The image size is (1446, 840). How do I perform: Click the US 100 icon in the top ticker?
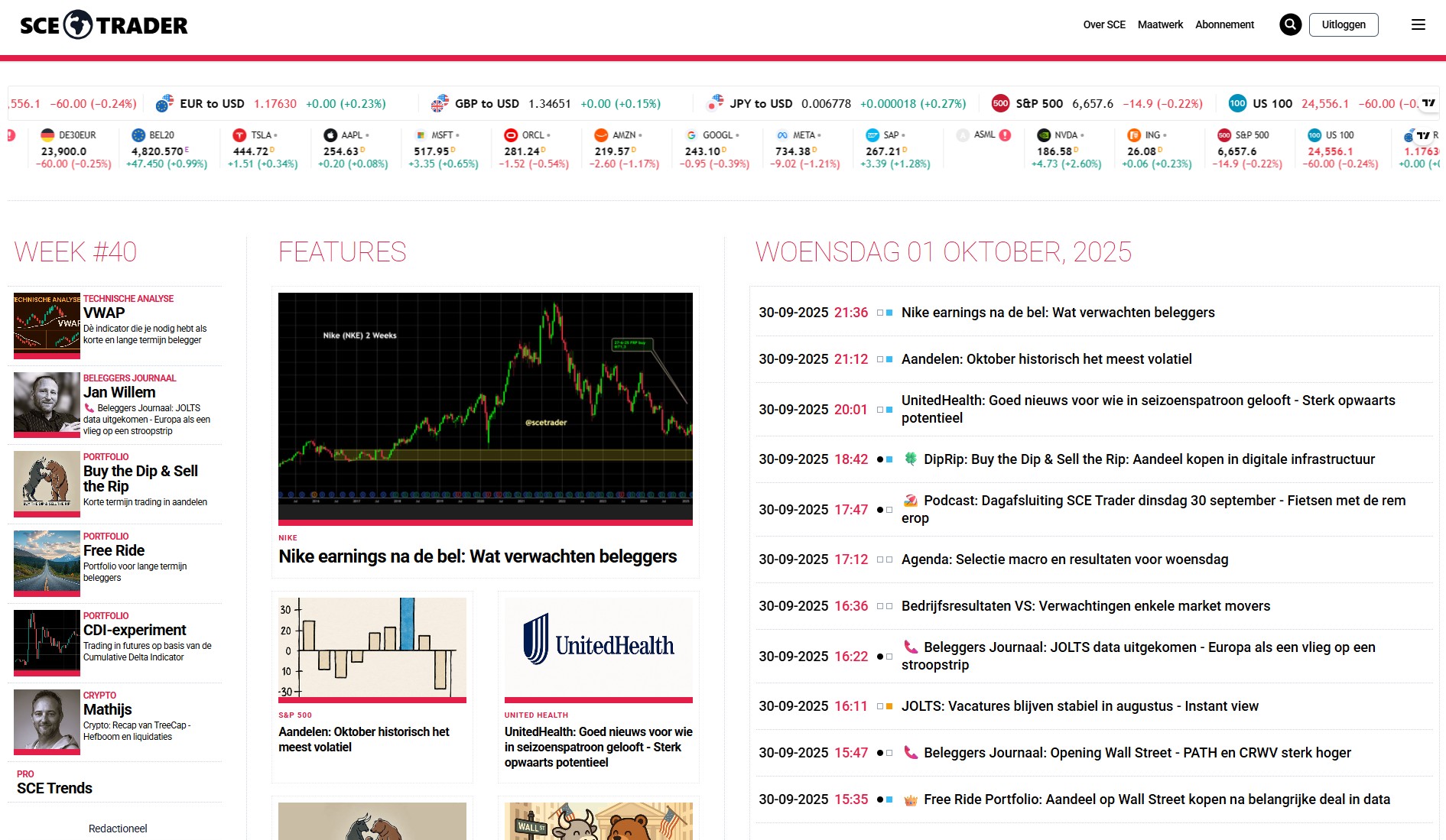pos(1237,103)
